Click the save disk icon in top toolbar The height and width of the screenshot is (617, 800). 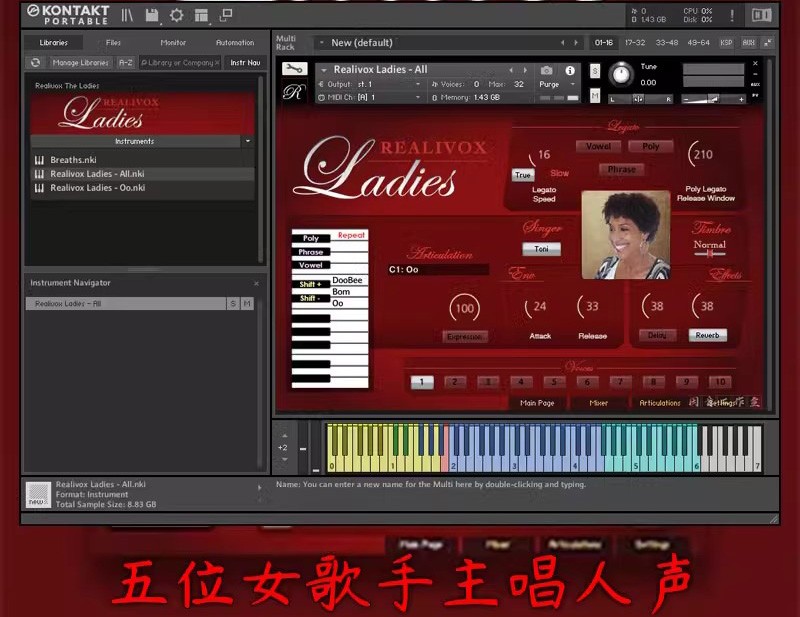pyautogui.click(x=151, y=14)
